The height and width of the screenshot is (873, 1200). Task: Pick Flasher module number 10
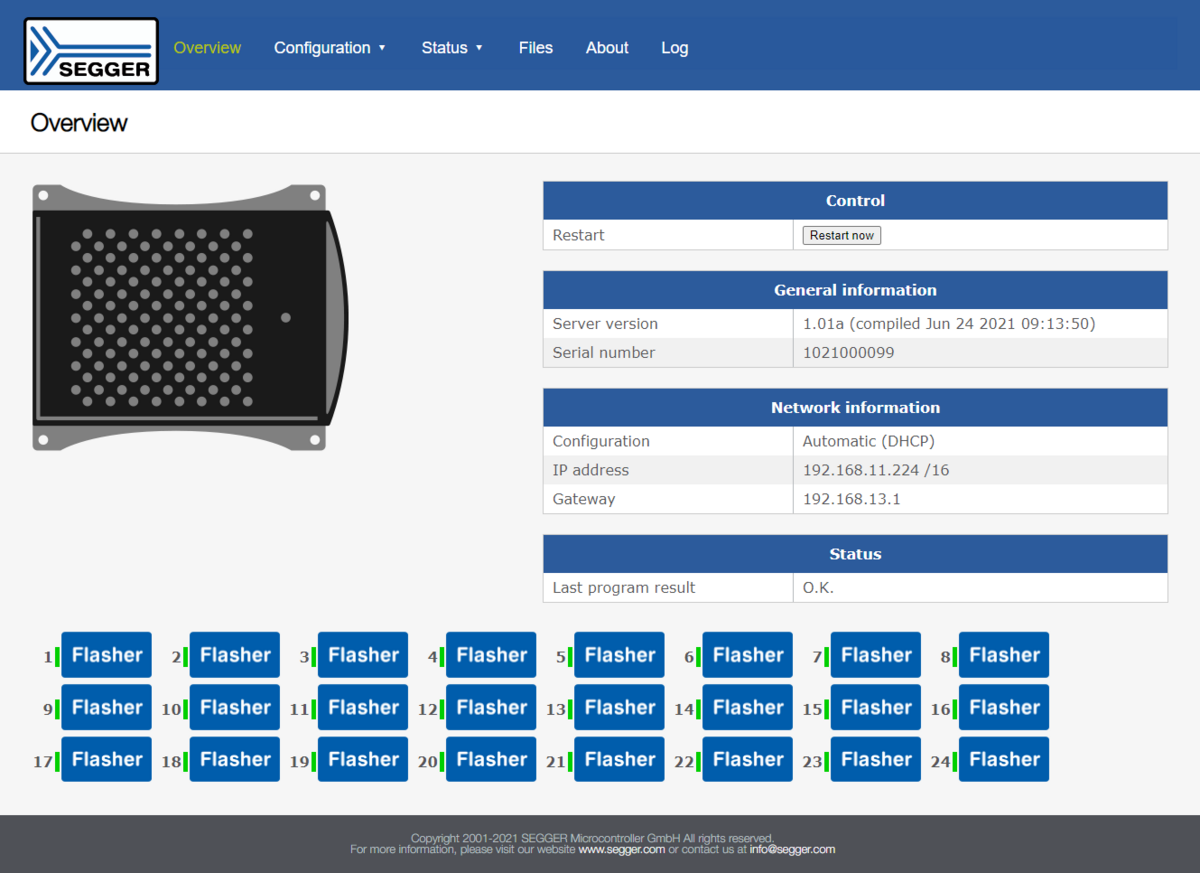coord(234,707)
